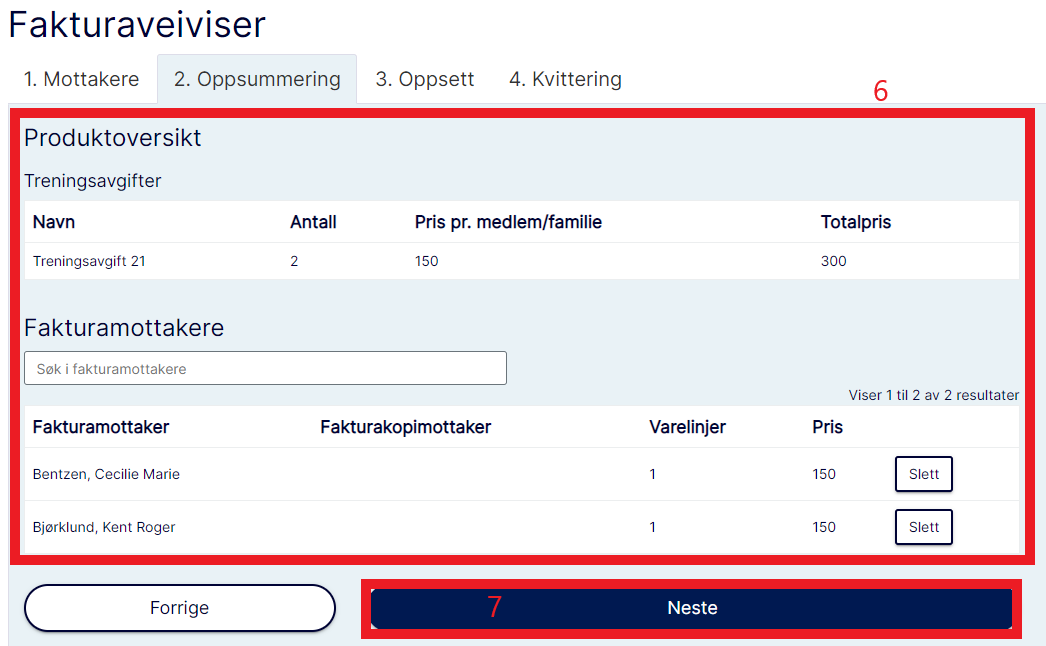
Task: Click the Treningsavgifter subheading
Action: click(x=93, y=181)
